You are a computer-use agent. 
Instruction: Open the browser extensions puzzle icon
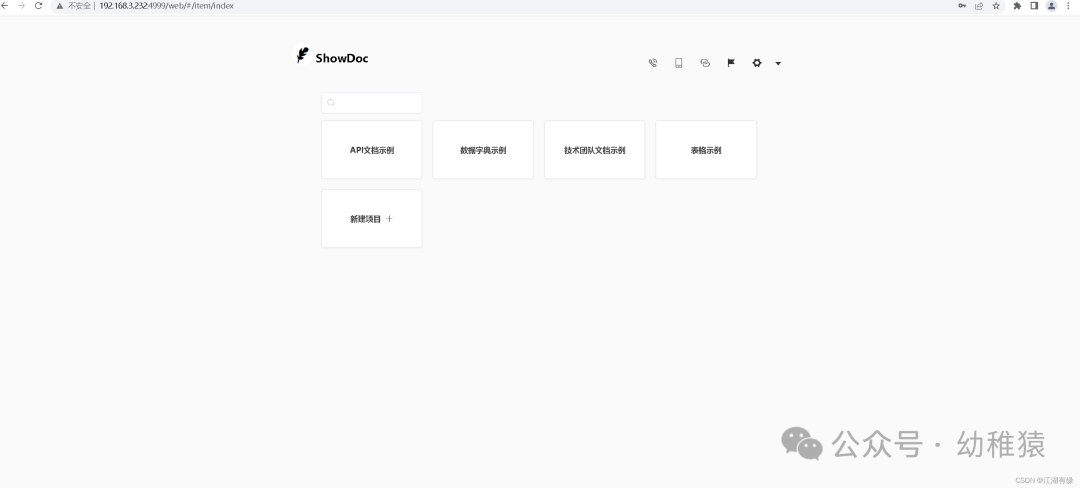pyautogui.click(x=1017, y=6)
